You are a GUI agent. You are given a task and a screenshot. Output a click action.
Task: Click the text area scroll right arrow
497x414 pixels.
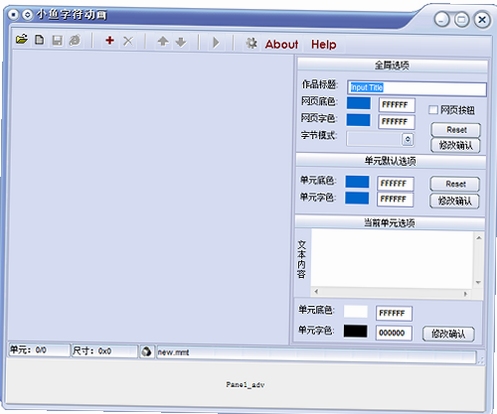pyautogui.click(x=465, y=294)
